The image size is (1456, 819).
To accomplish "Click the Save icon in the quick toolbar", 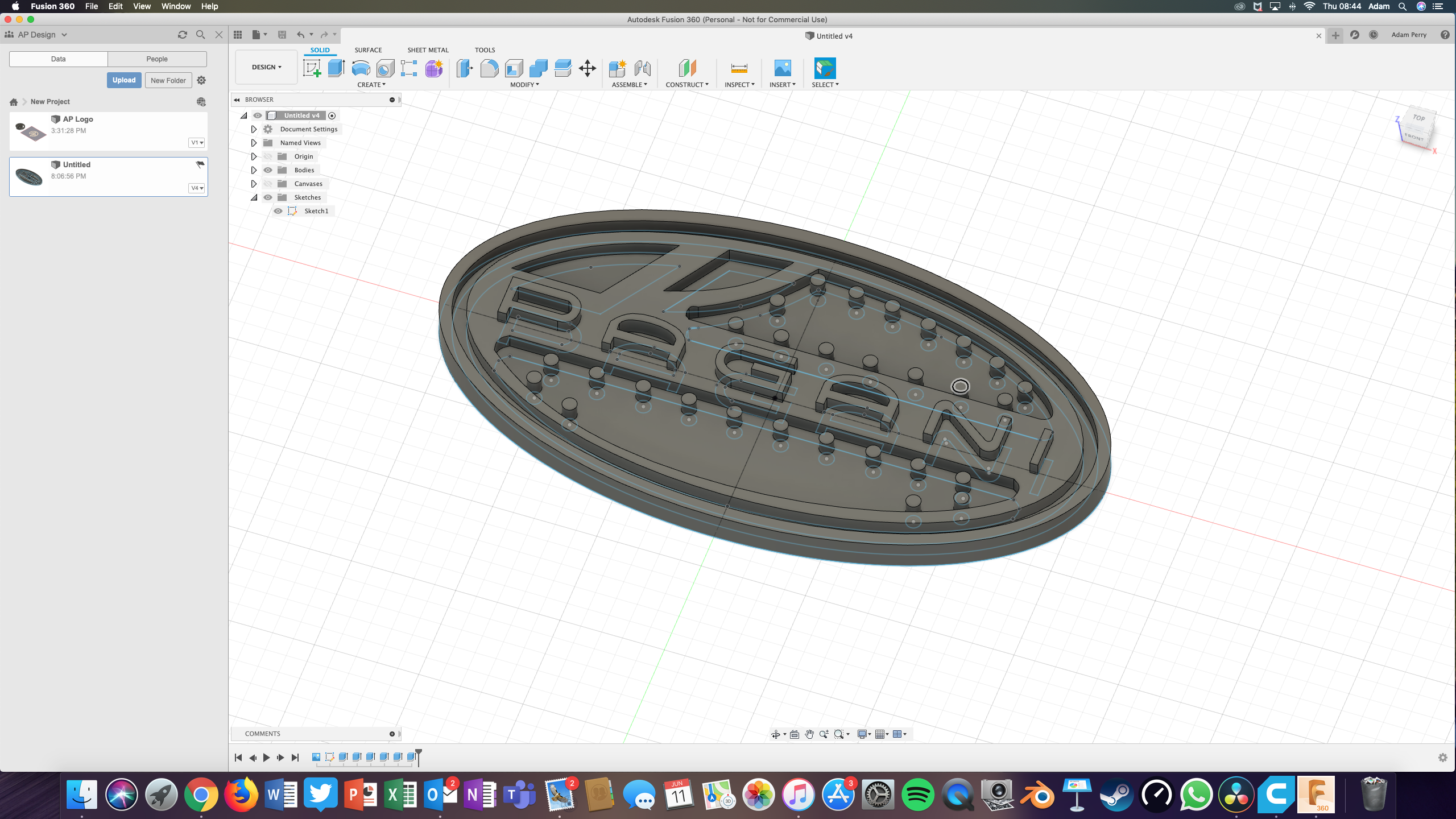I will pos(282,35).
